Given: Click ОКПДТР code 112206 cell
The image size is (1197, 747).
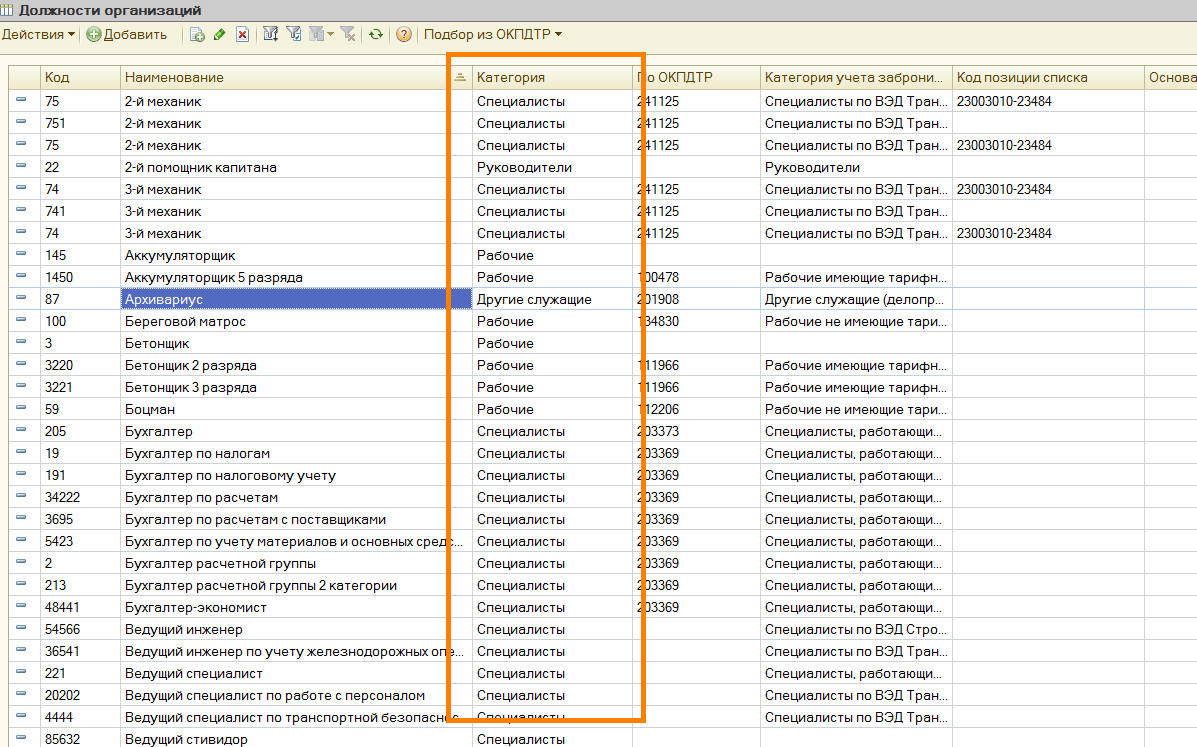Looking at the screenshot, I should (x=696, y=409).
